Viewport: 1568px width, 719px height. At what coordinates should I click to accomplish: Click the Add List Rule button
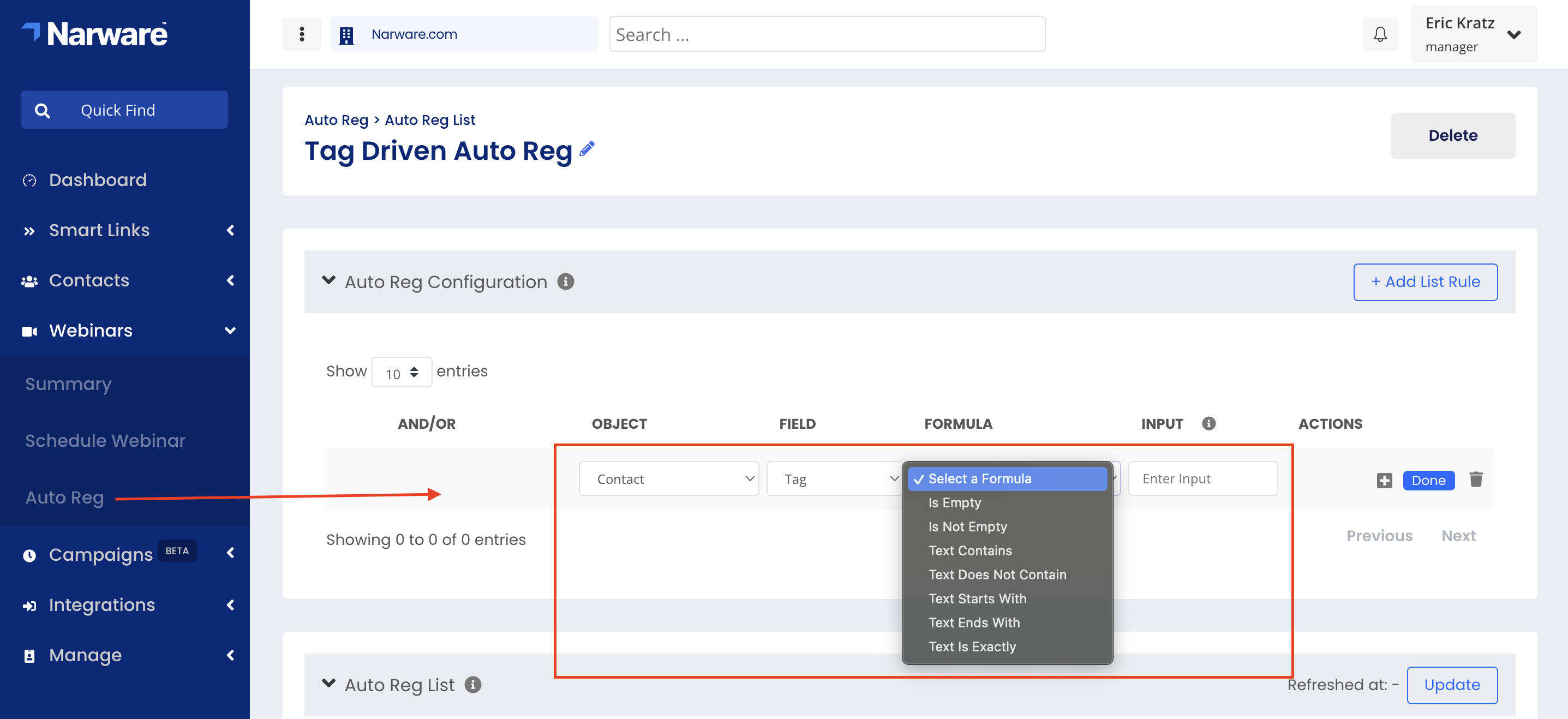[x=1425, y=282]
